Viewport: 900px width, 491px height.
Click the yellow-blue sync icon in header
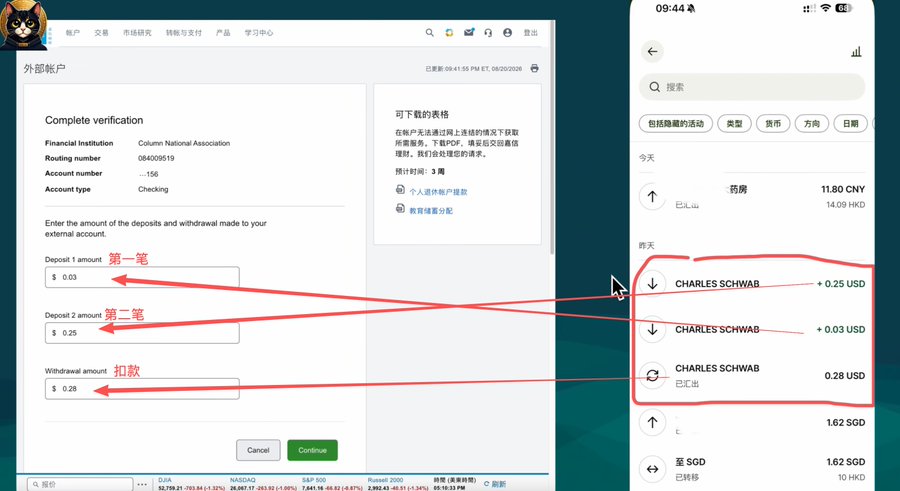point(449,33)
